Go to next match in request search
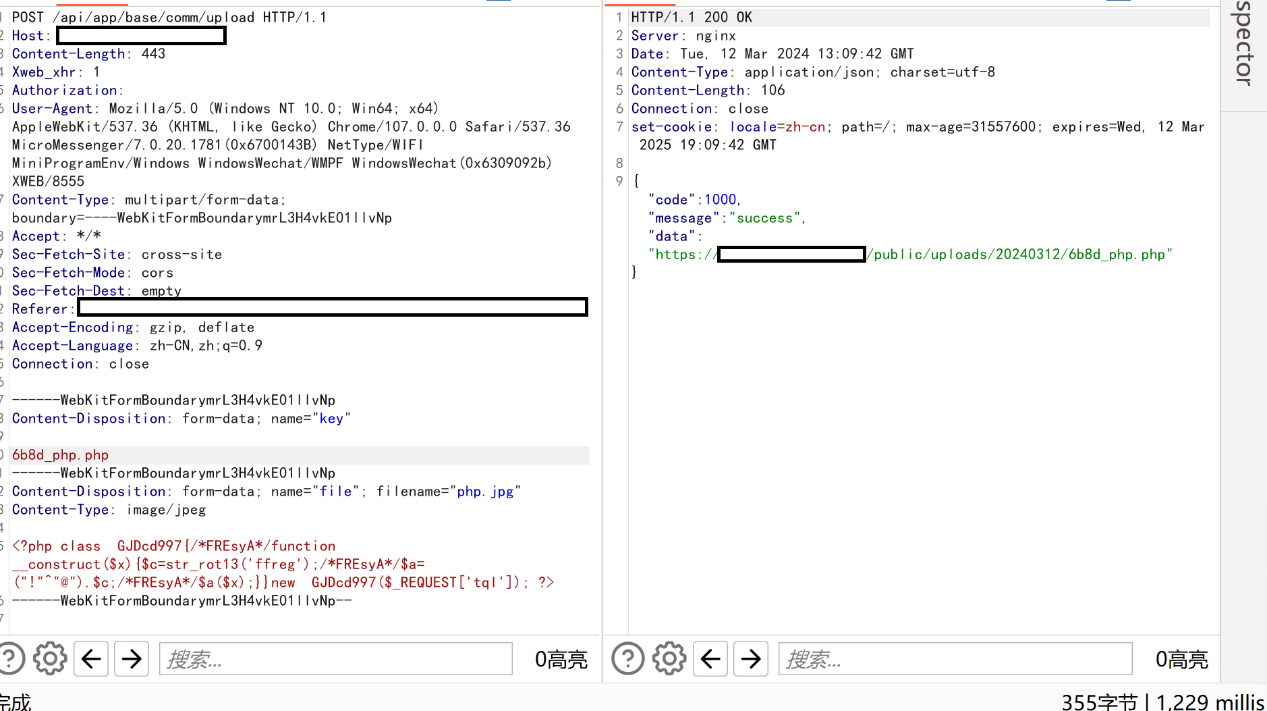The image size is (1267, 711). tap(131, 659)
